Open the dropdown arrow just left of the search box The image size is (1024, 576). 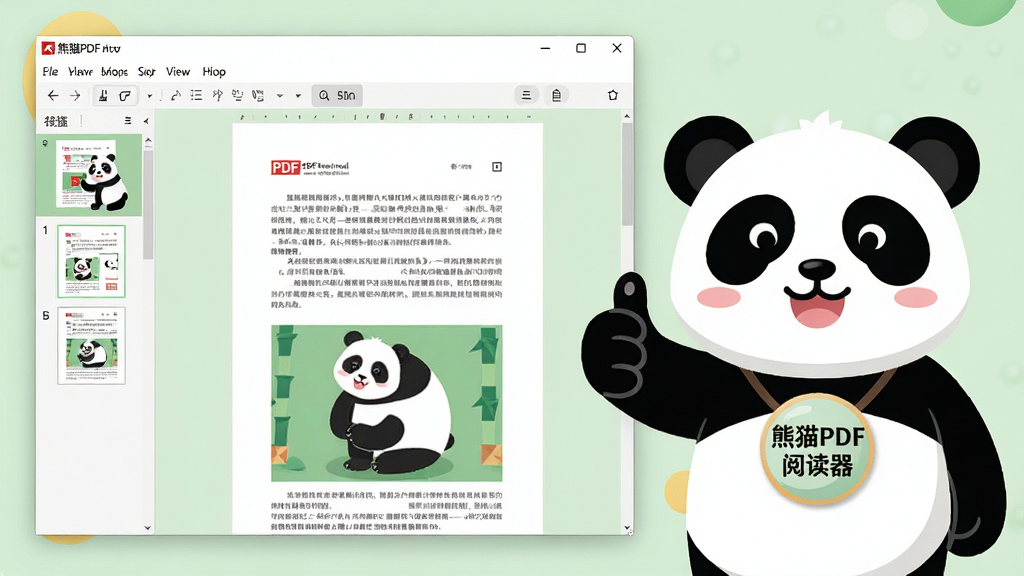coord(298,96)
